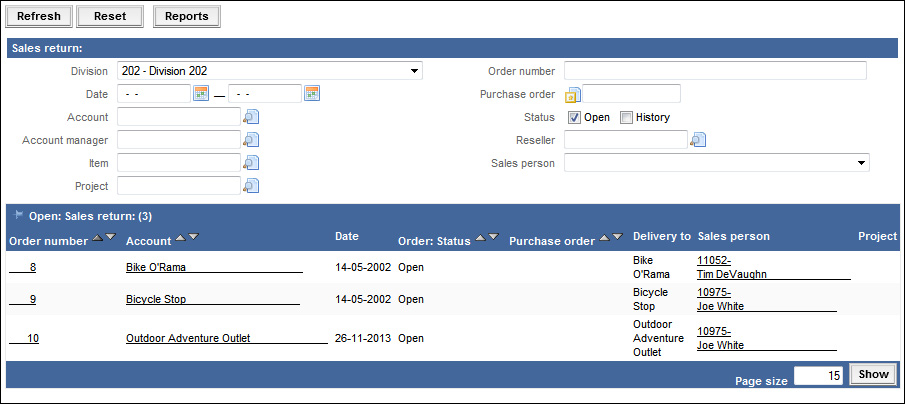
Task: Open calendar picker for start date
Action: point(200,93)
